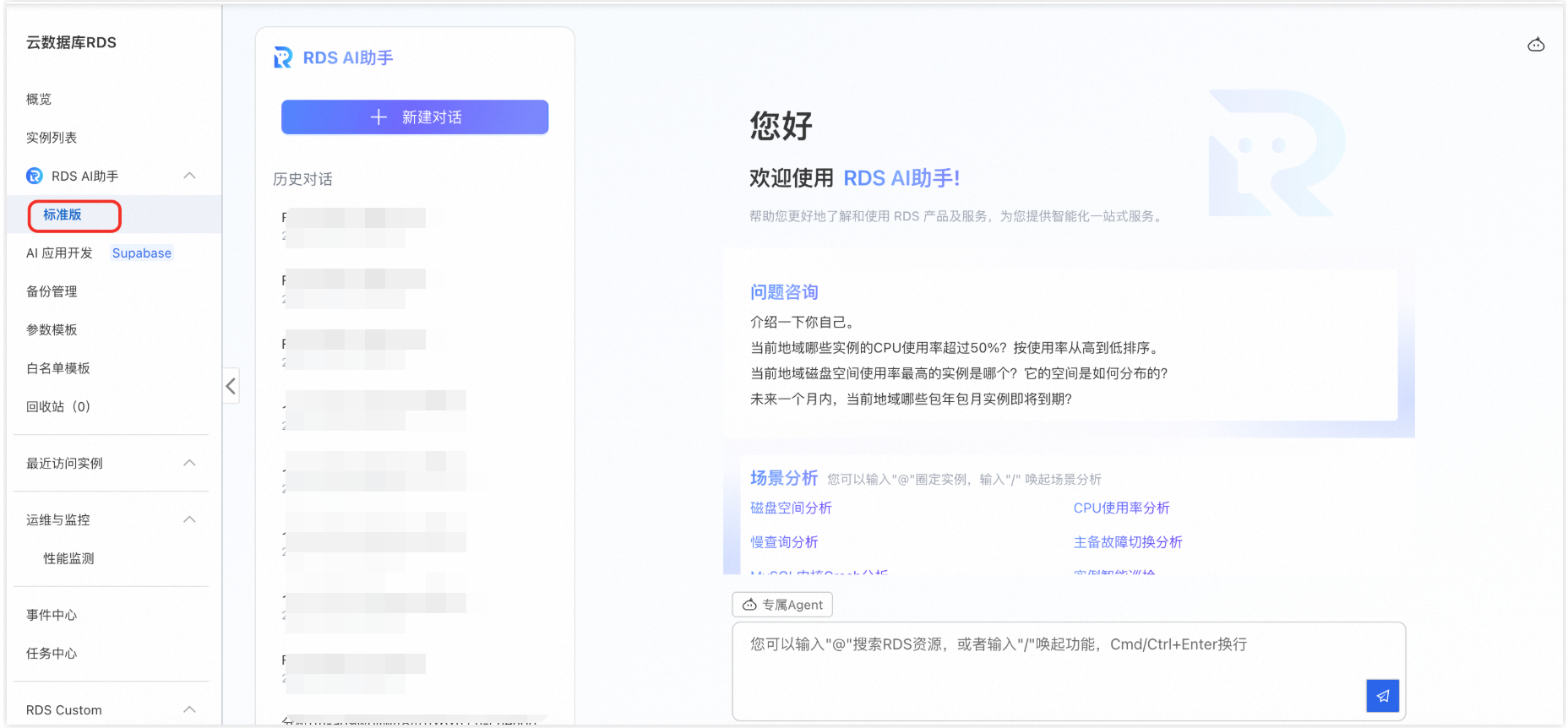The width and height of the screenshot is (1568, 728).
Task: Click the 历史对话 heading
Action: (x=302, y=179)
